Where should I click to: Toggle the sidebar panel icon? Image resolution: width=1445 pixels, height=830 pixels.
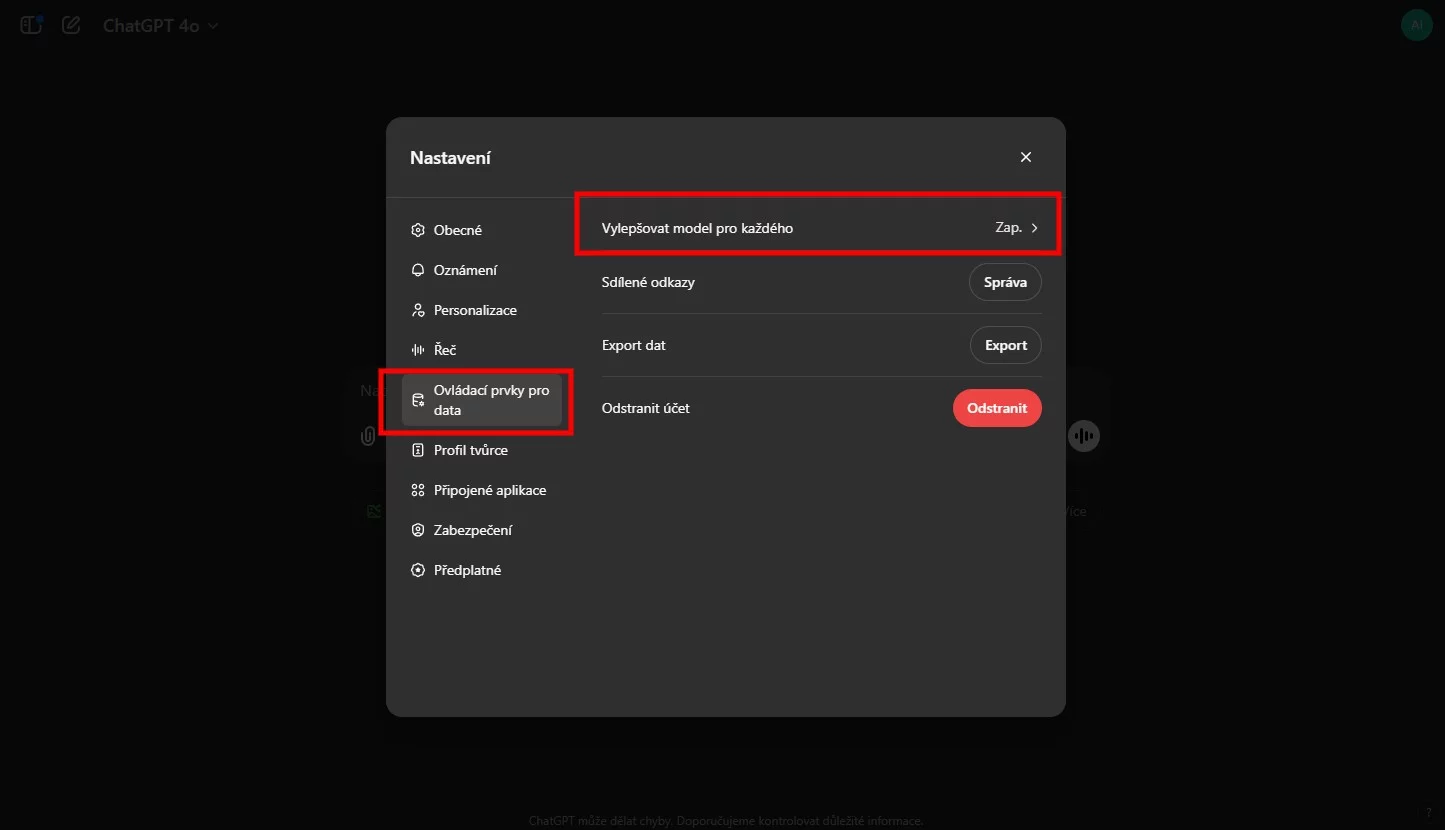pyautogui.click(x=31, y=25)
